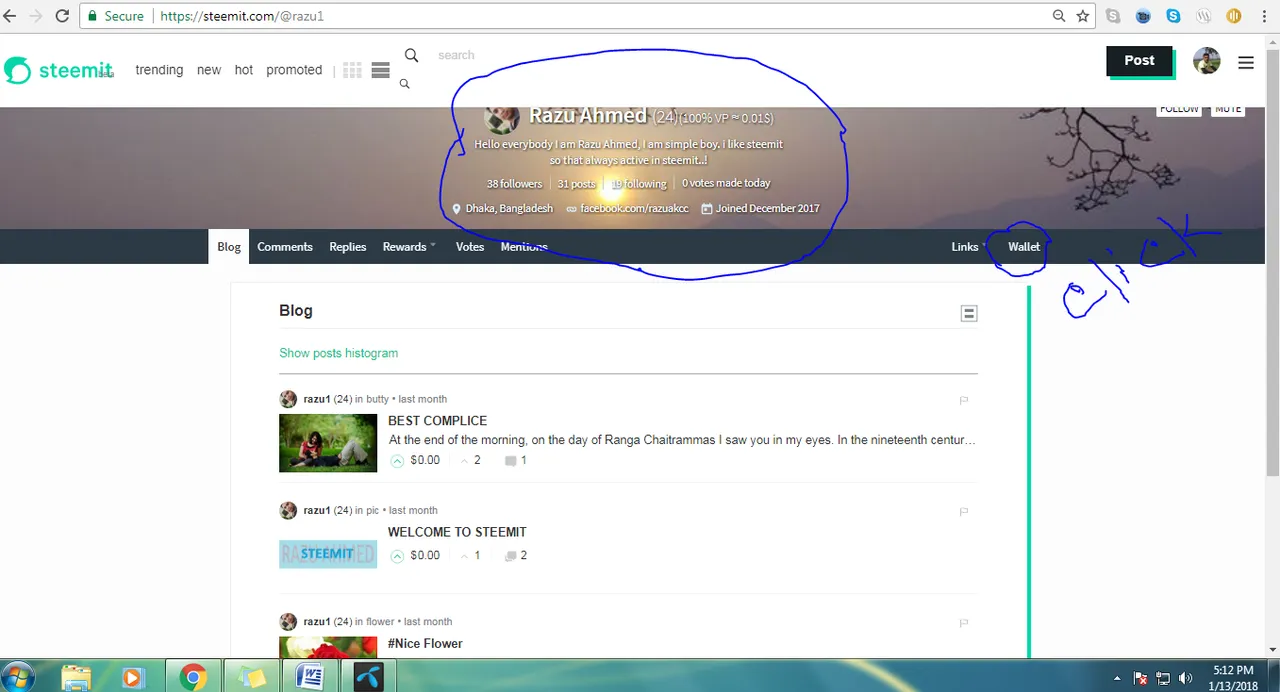Switch to list layout view icon
This screenshot has height=692, width=1280.
tap(380, 70)
